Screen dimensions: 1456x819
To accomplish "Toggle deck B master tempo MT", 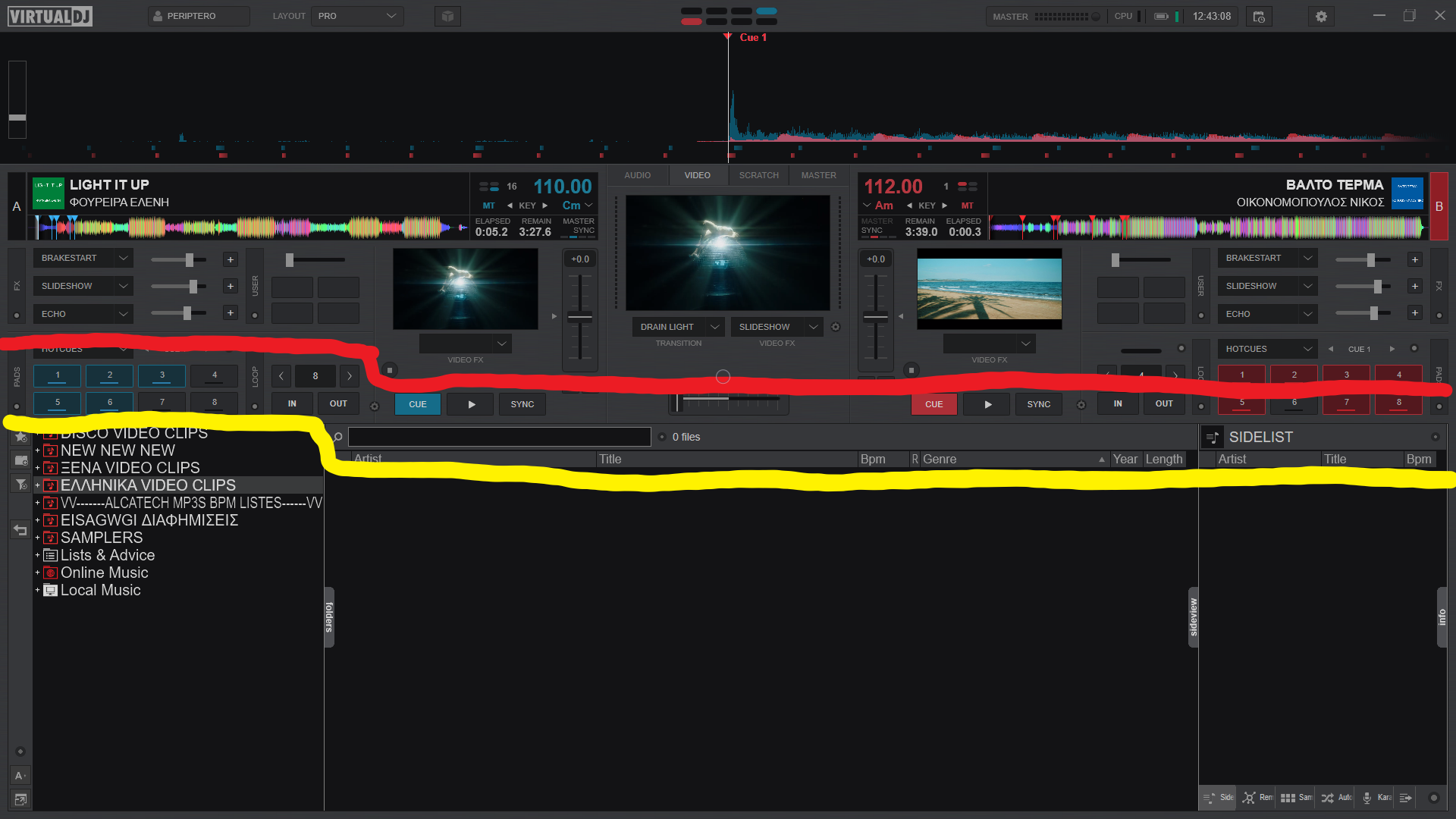I will point(968,206).
